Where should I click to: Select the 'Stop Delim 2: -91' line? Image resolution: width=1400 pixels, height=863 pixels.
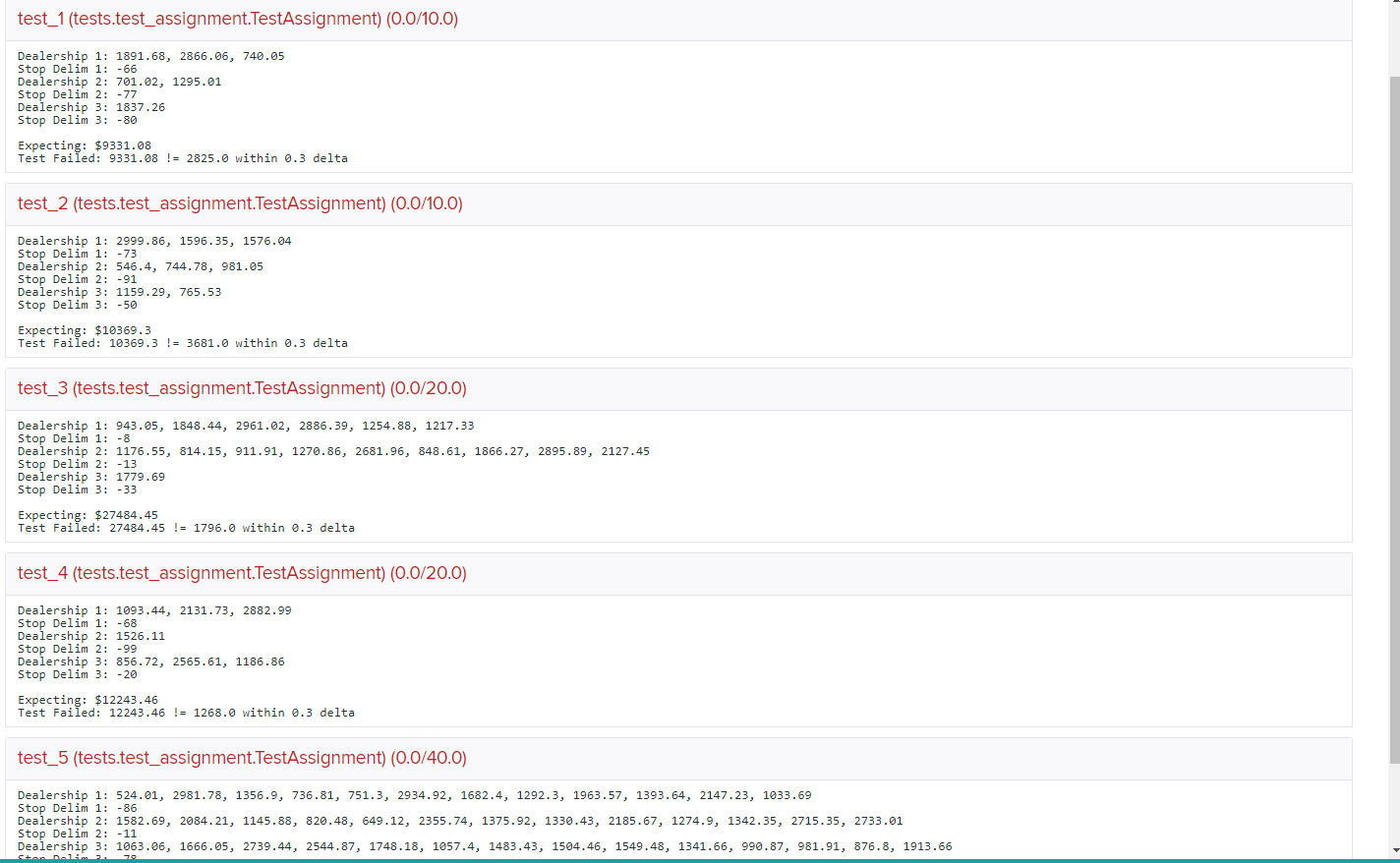click(78, 279)
